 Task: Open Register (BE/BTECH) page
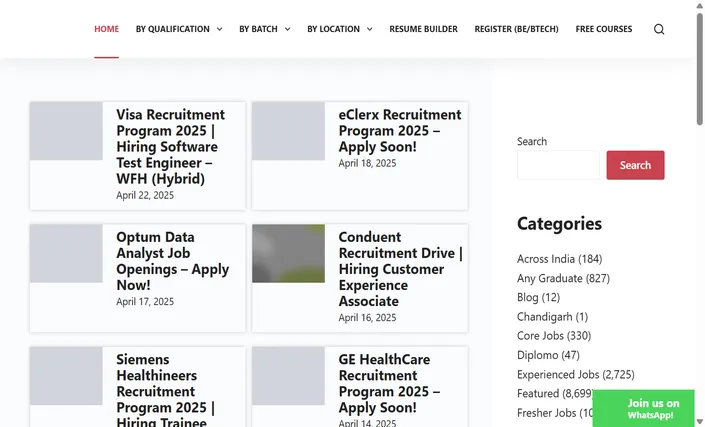tap(516, 29)
